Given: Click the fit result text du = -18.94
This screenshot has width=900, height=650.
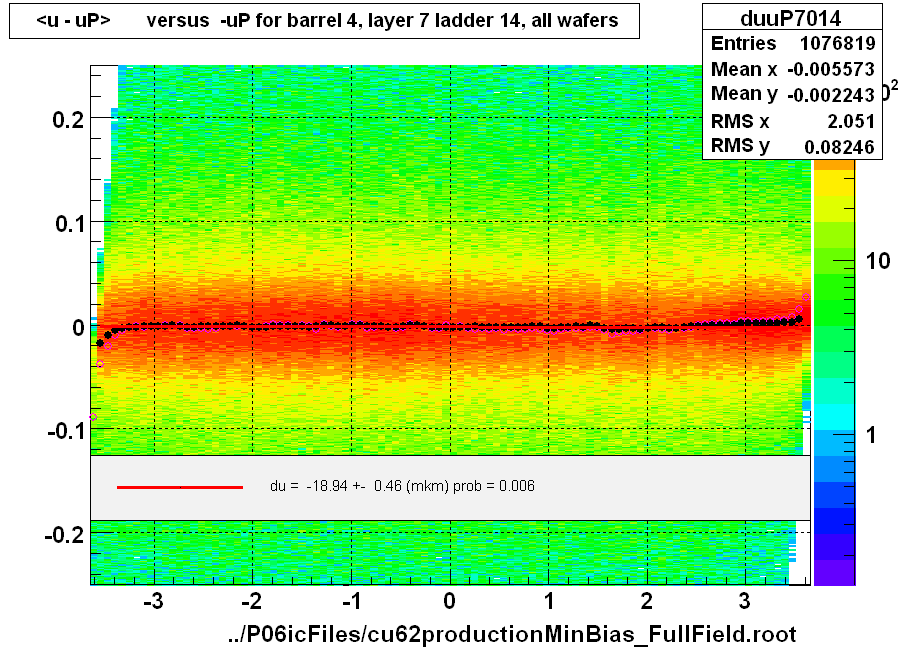Looking at the screenshot, I should click(402, 486).
